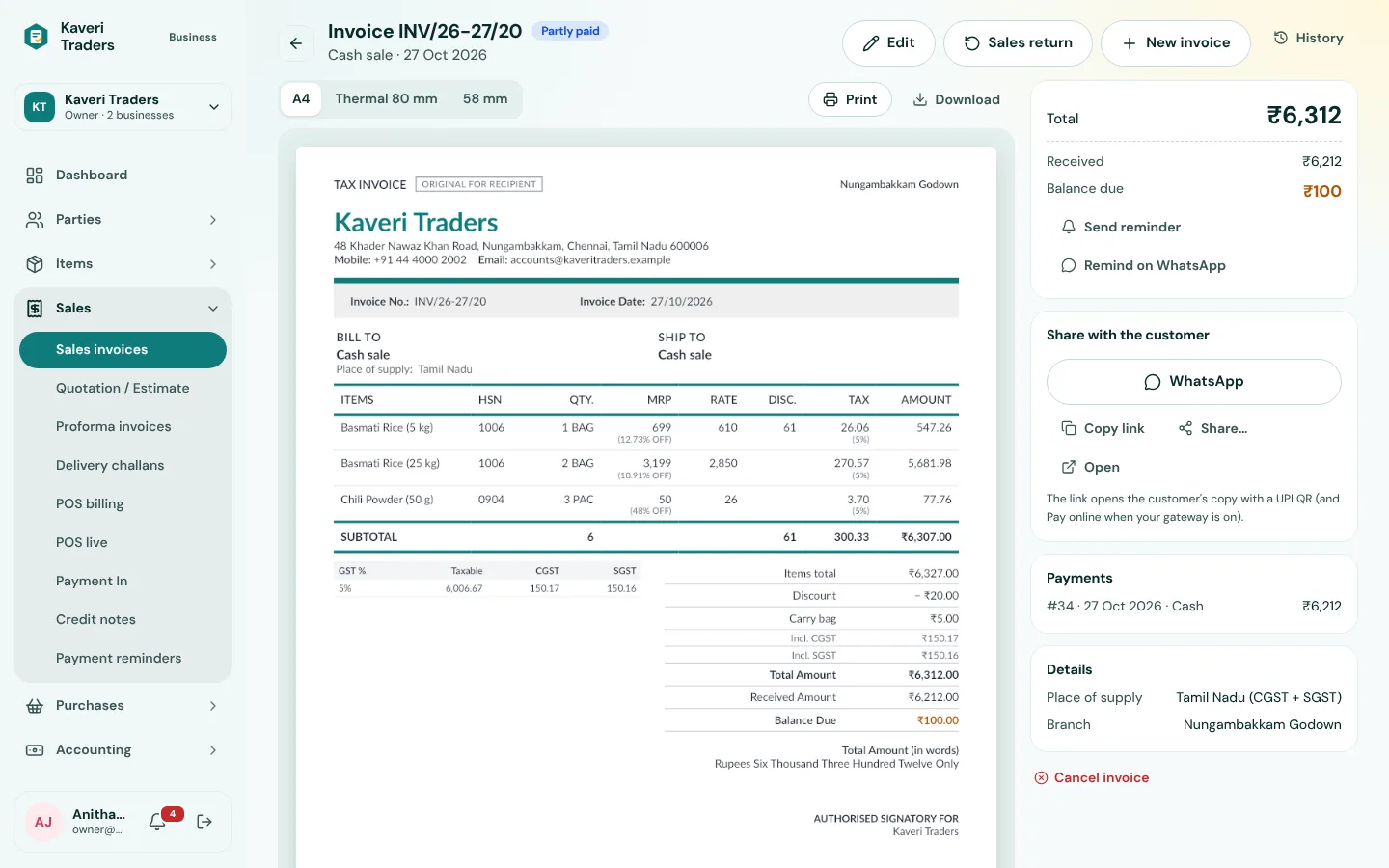Open invoice History
The image size is (1389, 868).
tap(1309, 38)
